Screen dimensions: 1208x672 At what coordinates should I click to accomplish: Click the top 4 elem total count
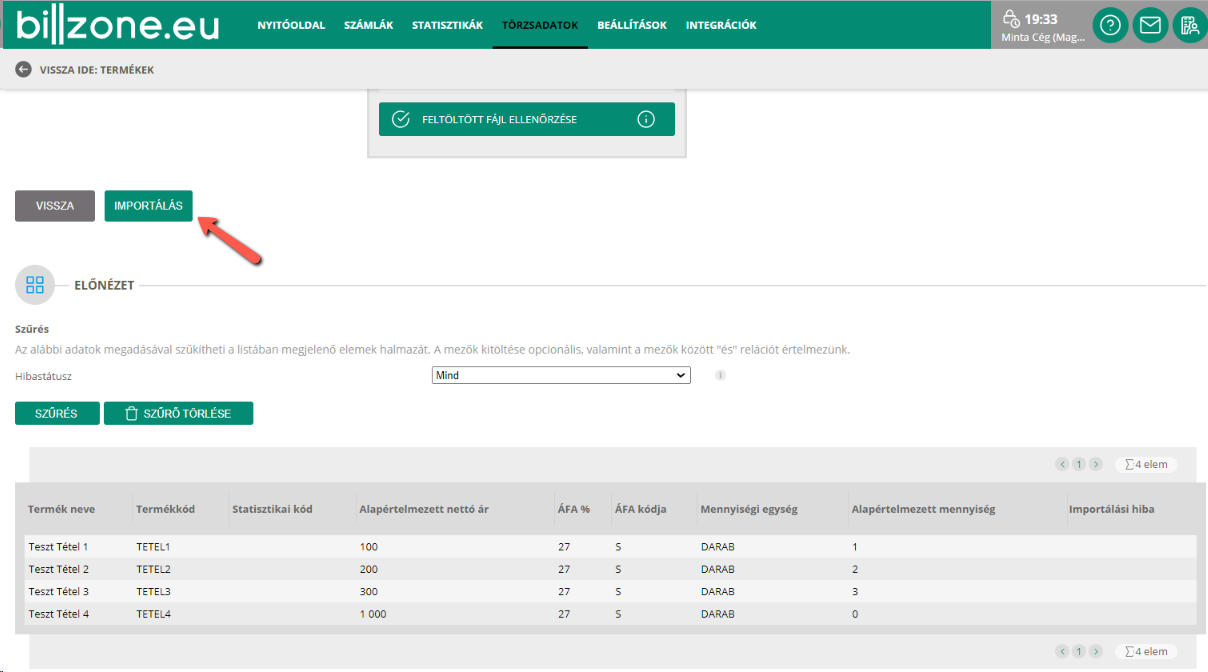click(x=1146, y=464)
